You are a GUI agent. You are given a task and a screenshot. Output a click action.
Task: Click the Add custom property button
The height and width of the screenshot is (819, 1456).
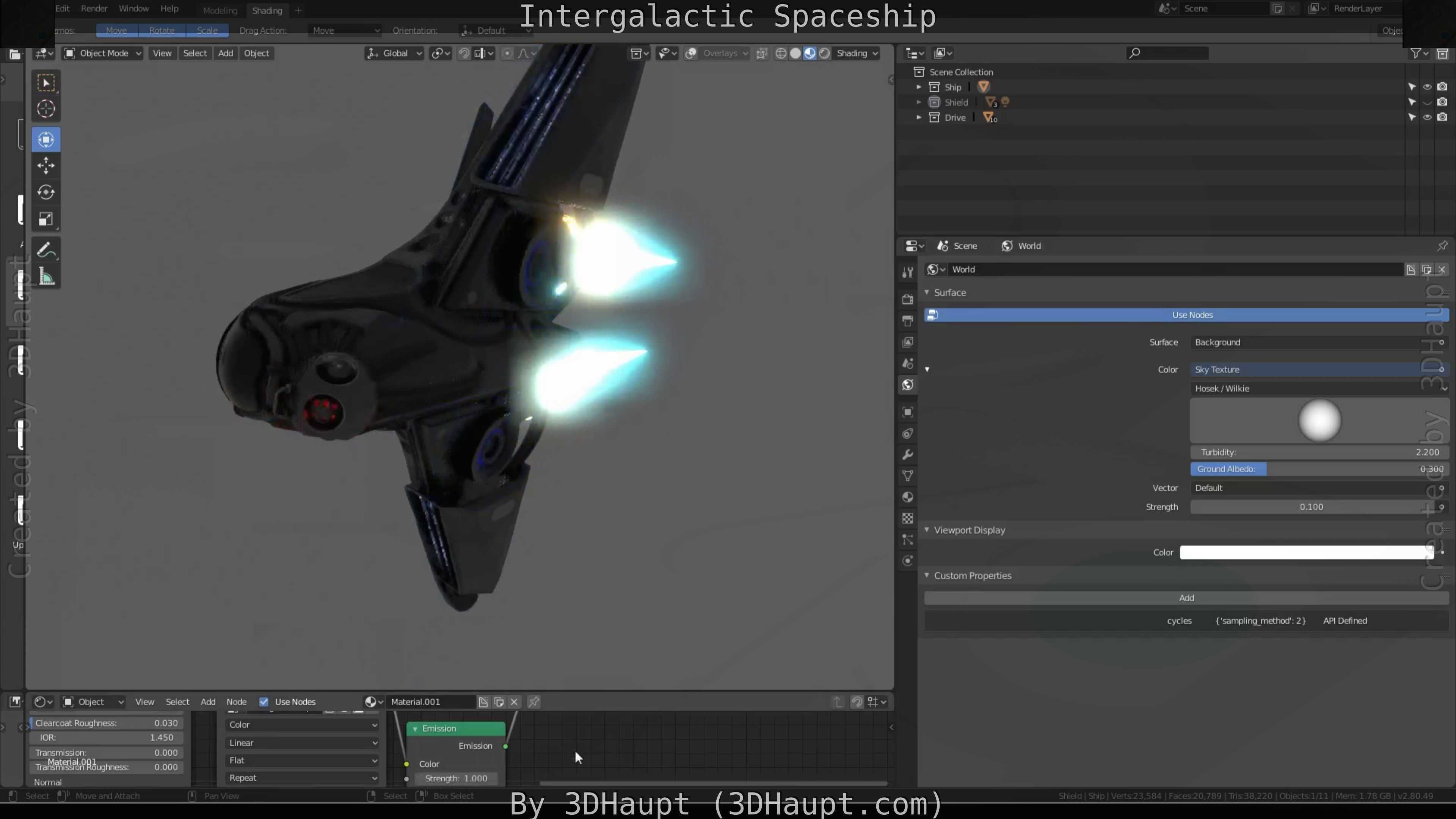[1186, 598]
